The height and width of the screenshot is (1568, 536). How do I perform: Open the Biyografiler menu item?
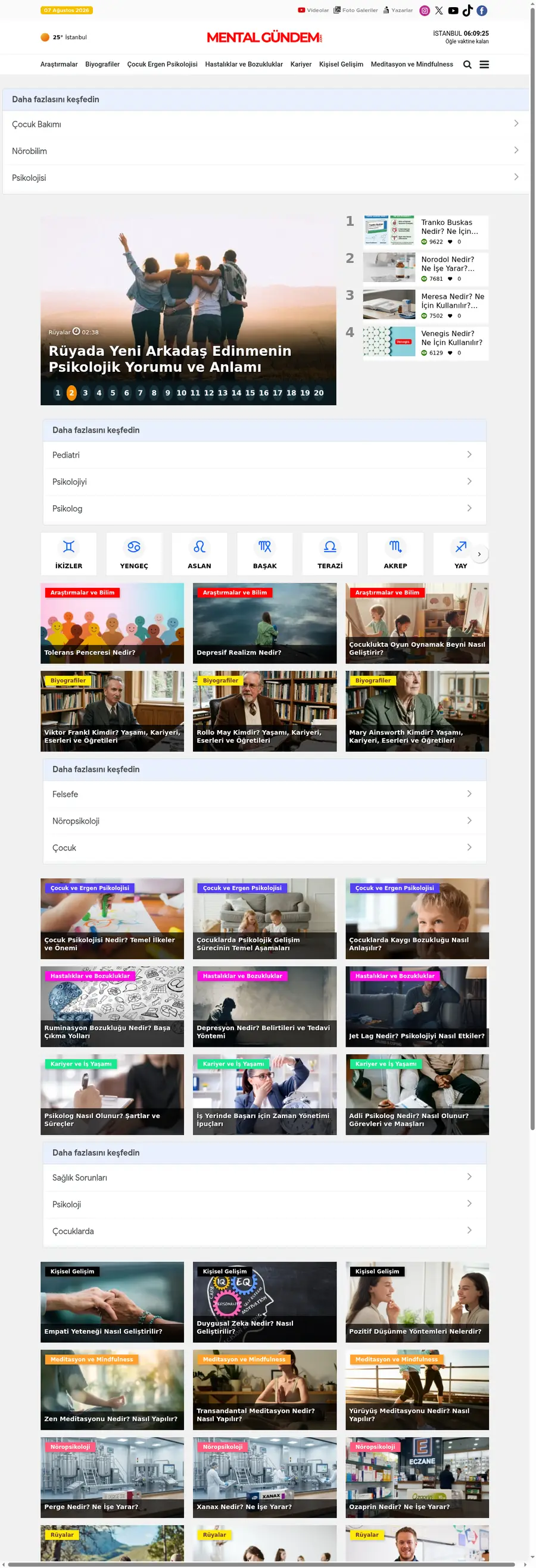(102, 64)
